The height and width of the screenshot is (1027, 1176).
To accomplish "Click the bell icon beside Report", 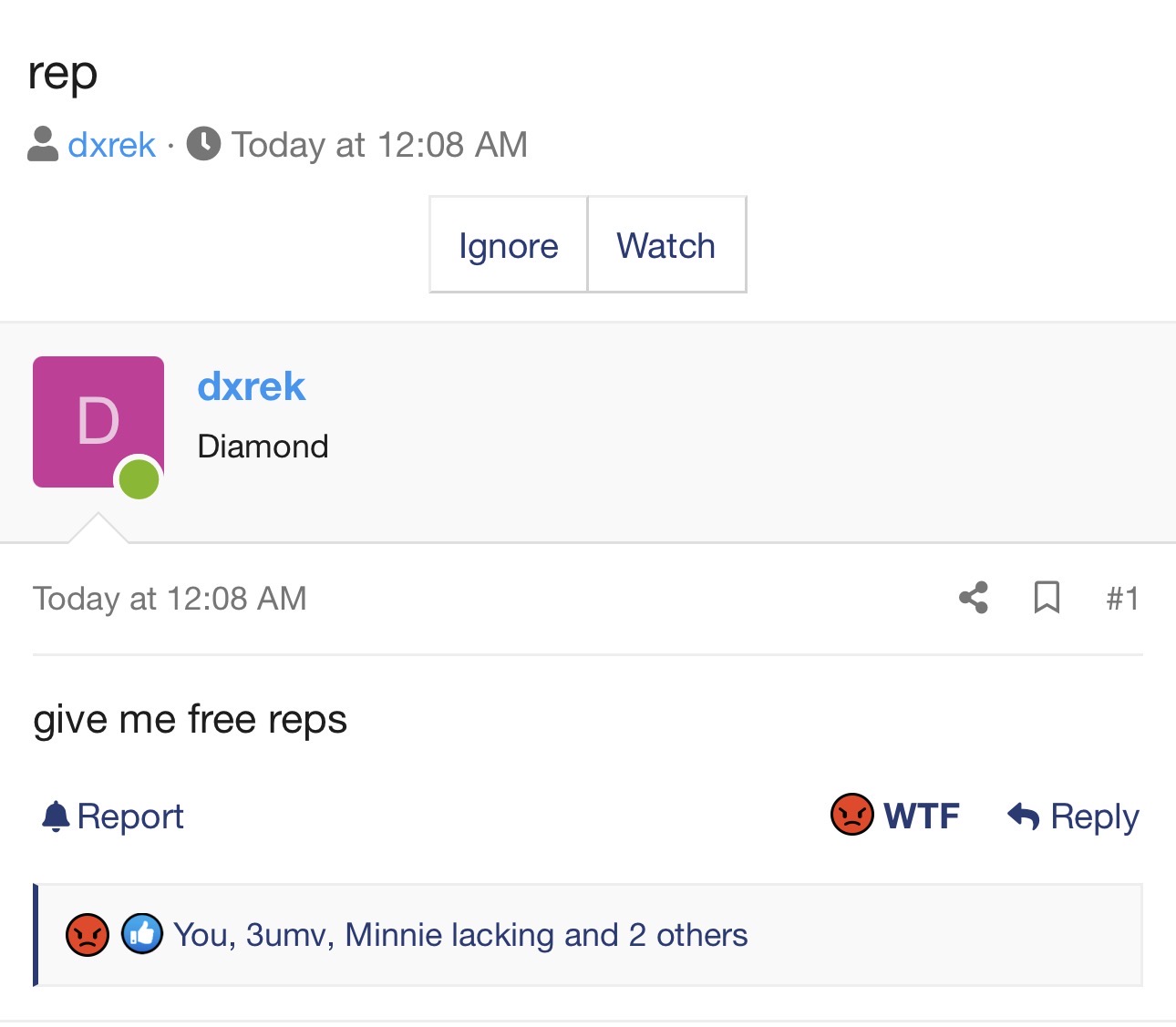I will [56, 816].
